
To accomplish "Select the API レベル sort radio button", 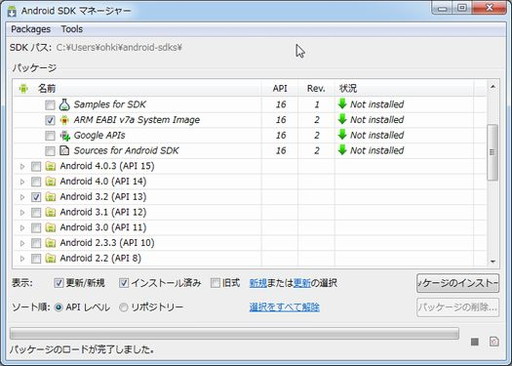I will [x=58, y=307].
